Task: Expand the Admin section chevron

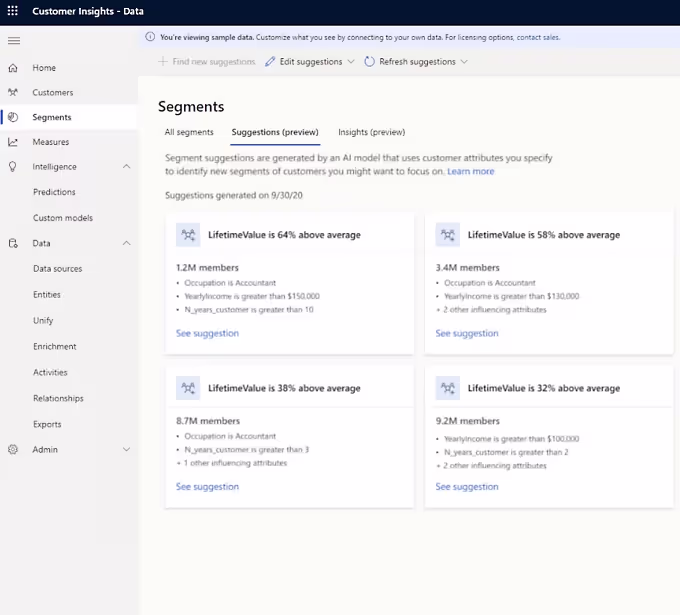Action: point(127,449)
